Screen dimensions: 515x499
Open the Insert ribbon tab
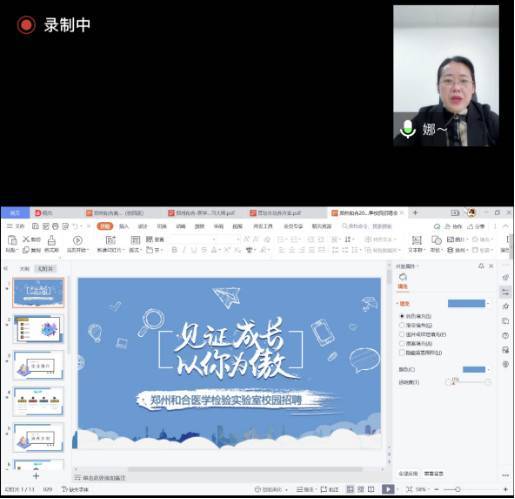click(124, 226)
